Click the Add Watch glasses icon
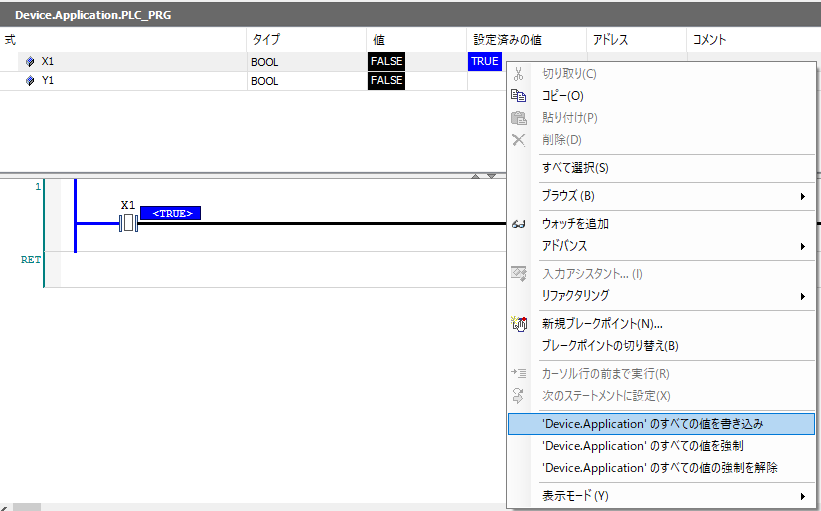Screen dimensions: 821x511 point(518,224)
